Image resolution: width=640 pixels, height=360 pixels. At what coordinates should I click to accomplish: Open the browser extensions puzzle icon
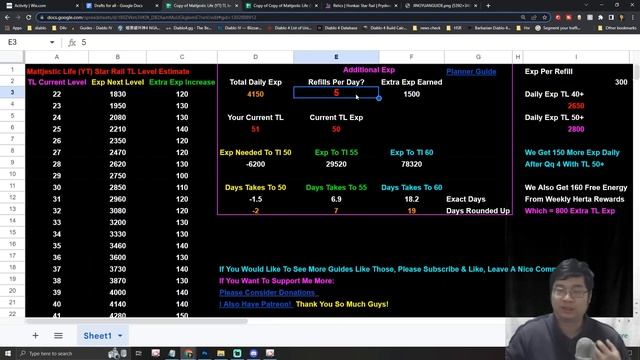tap(600, 18)
